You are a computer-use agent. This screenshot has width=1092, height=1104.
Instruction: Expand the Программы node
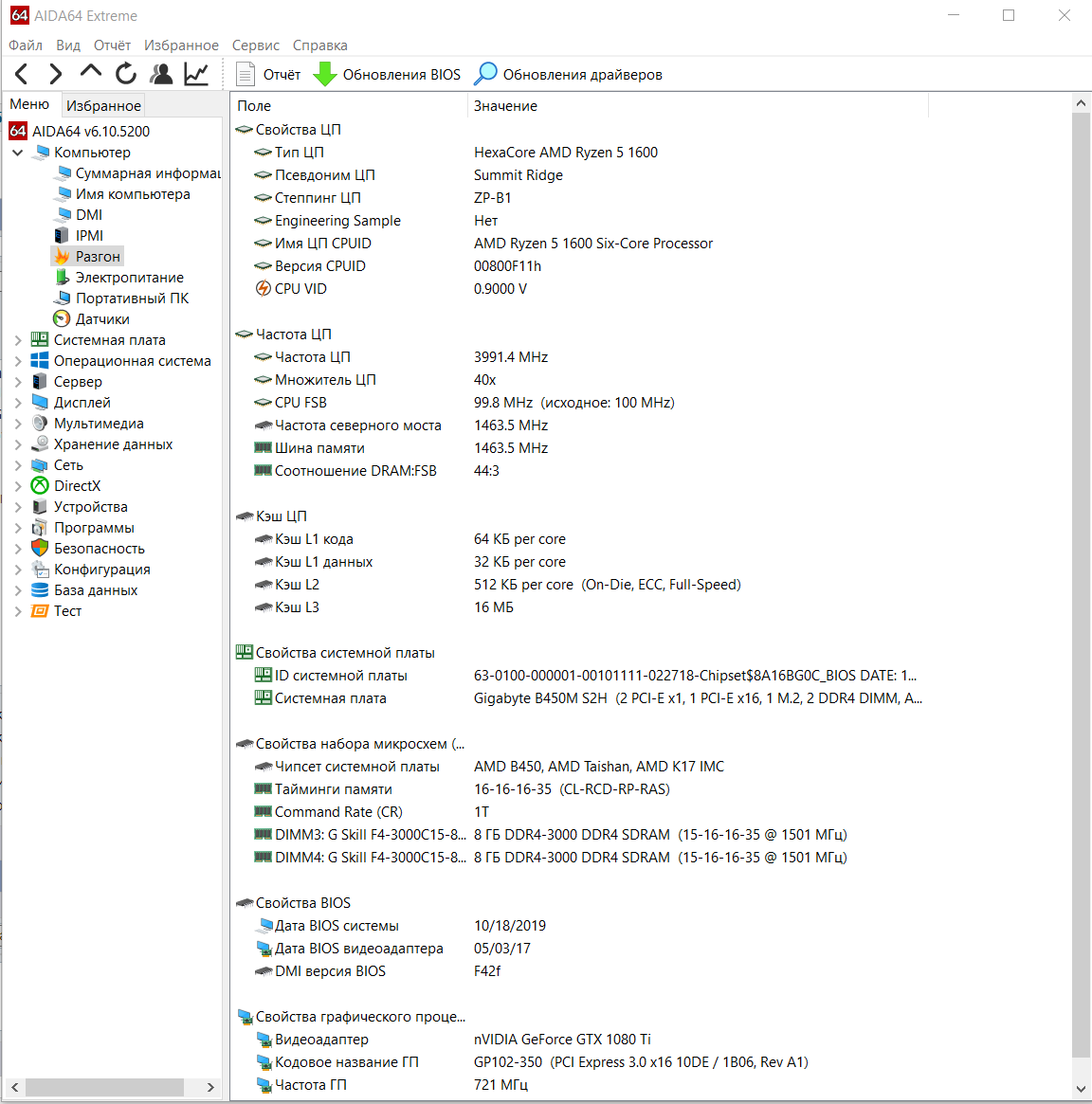click(x=18, y=528)
